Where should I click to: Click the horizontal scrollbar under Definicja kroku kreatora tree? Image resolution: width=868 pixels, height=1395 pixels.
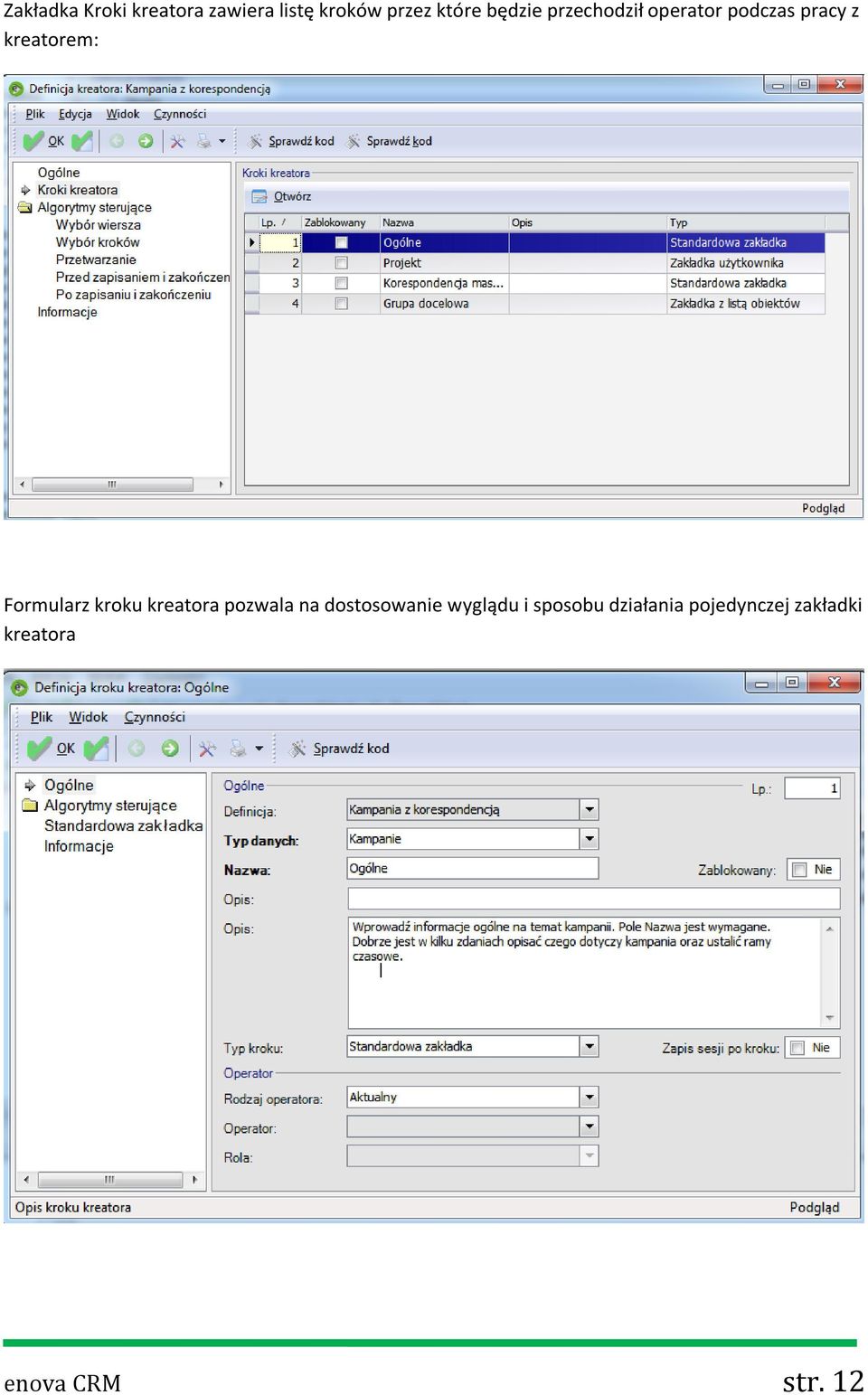coord(109,1180)
